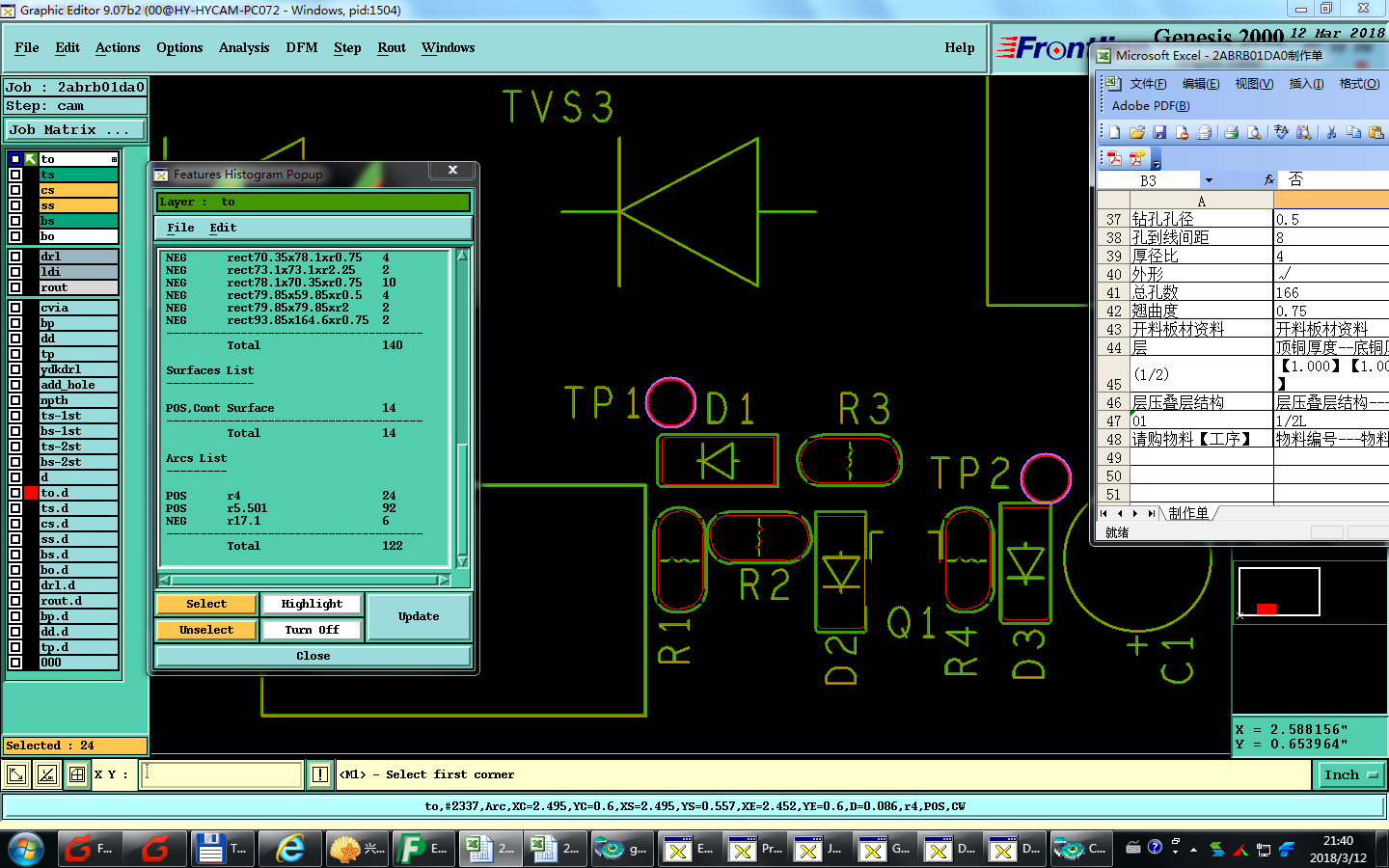Click Open folder icon in Excel toolbar
This screenshot has width=1389, height=868.
(1136, 132)
